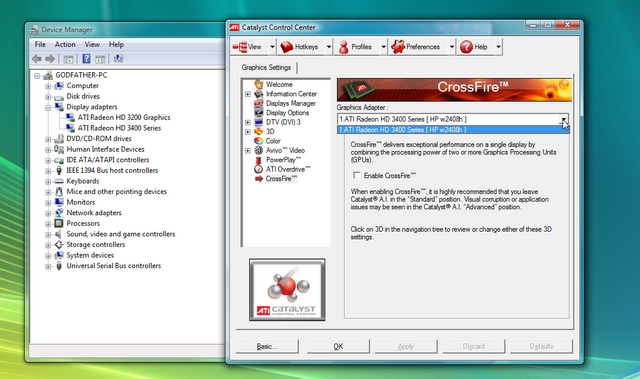Select Storage controllers row

click(96, 245)
